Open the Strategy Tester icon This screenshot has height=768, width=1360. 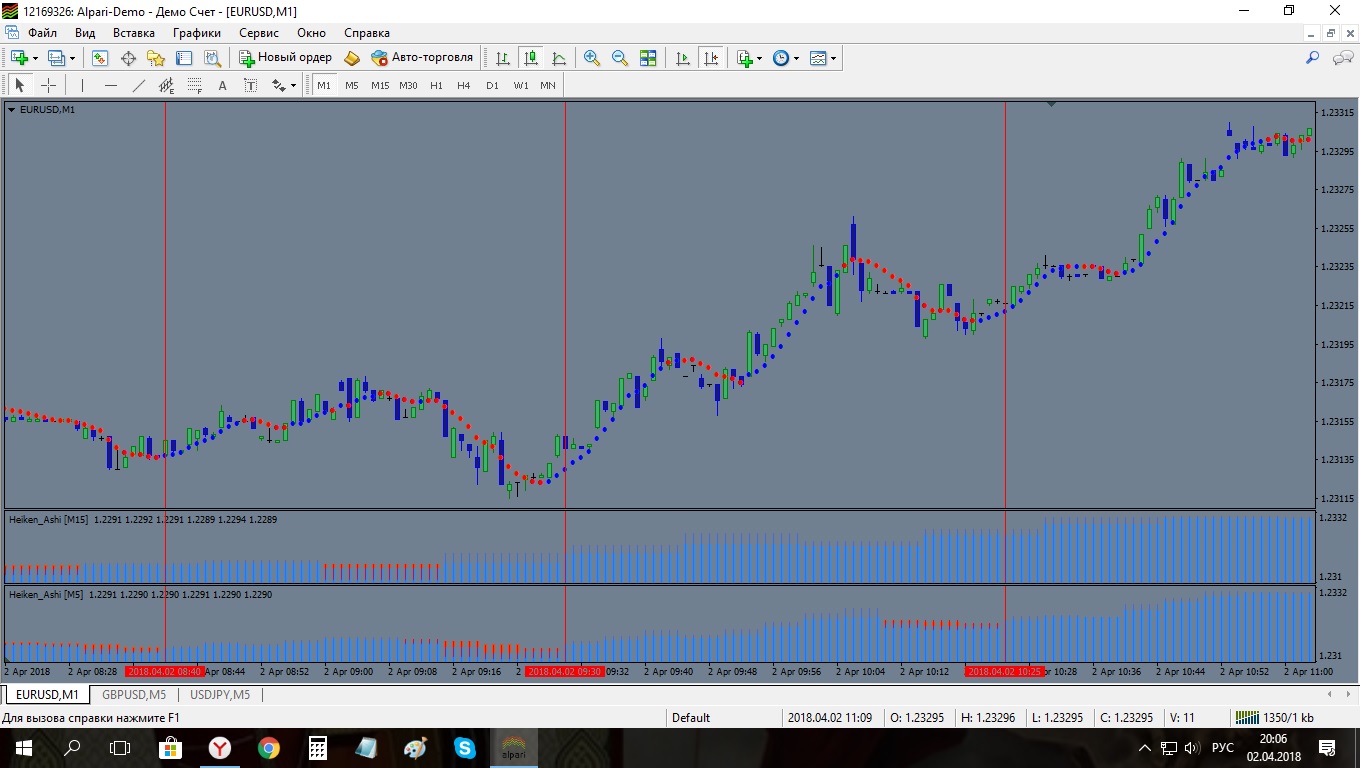coord(212,58)
